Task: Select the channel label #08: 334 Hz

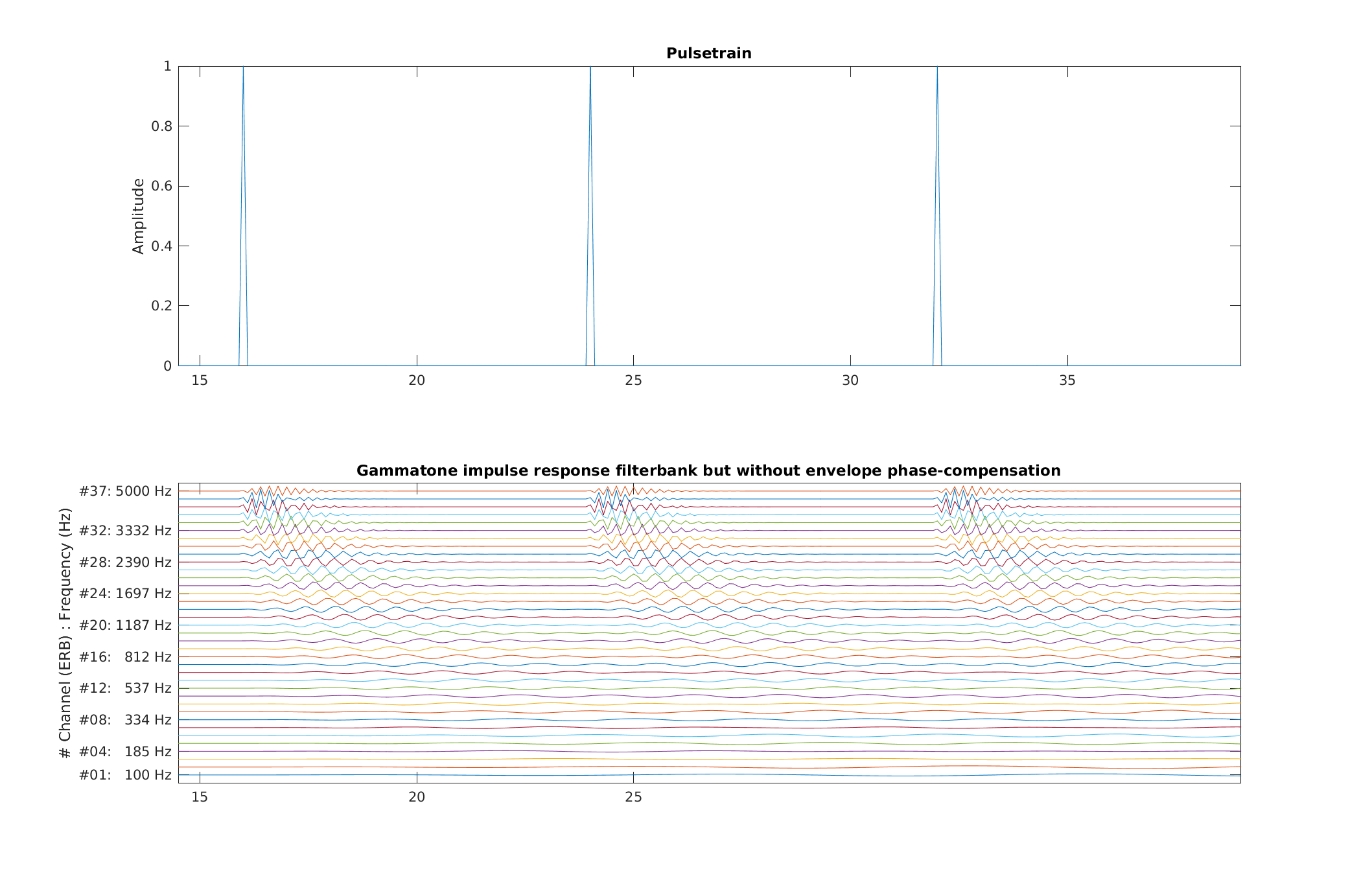Action: pos(126,719)
